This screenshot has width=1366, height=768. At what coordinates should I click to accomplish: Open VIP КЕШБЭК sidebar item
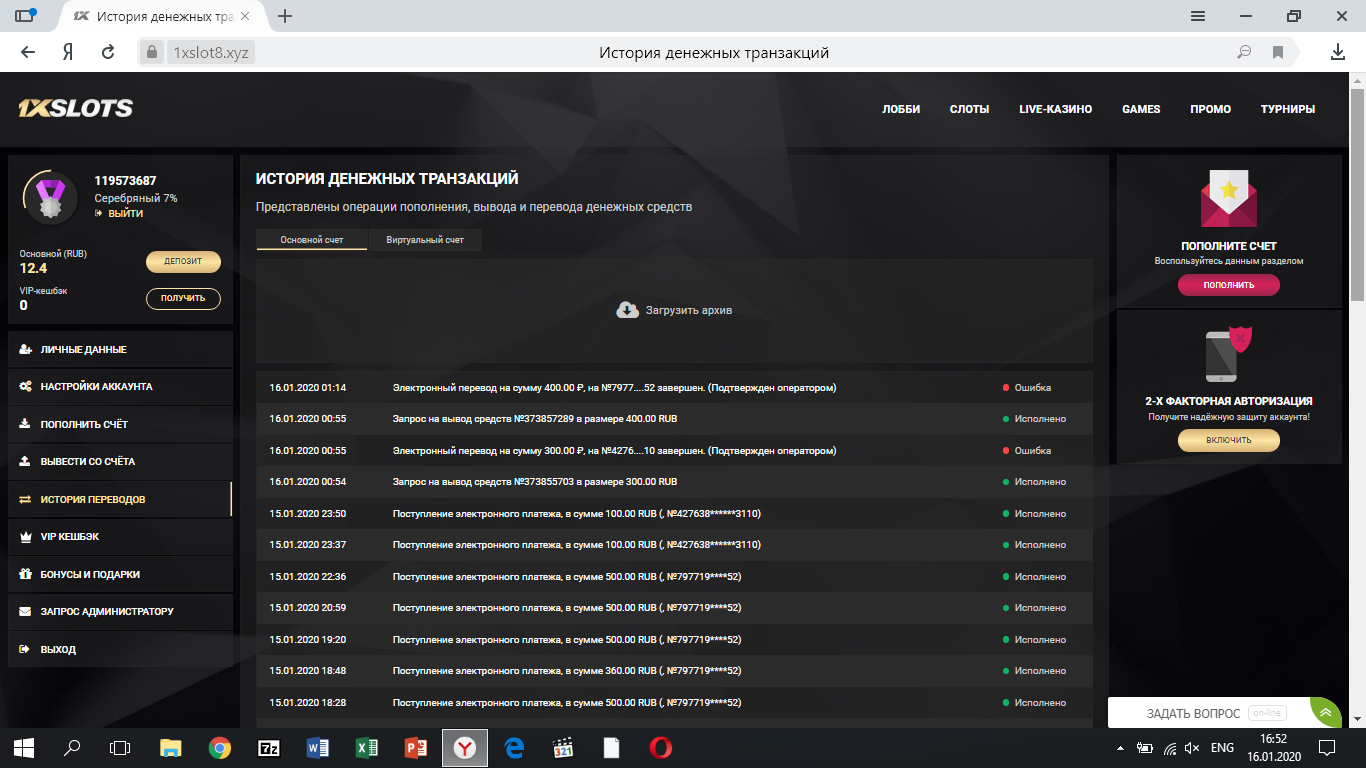click(120, 536)
